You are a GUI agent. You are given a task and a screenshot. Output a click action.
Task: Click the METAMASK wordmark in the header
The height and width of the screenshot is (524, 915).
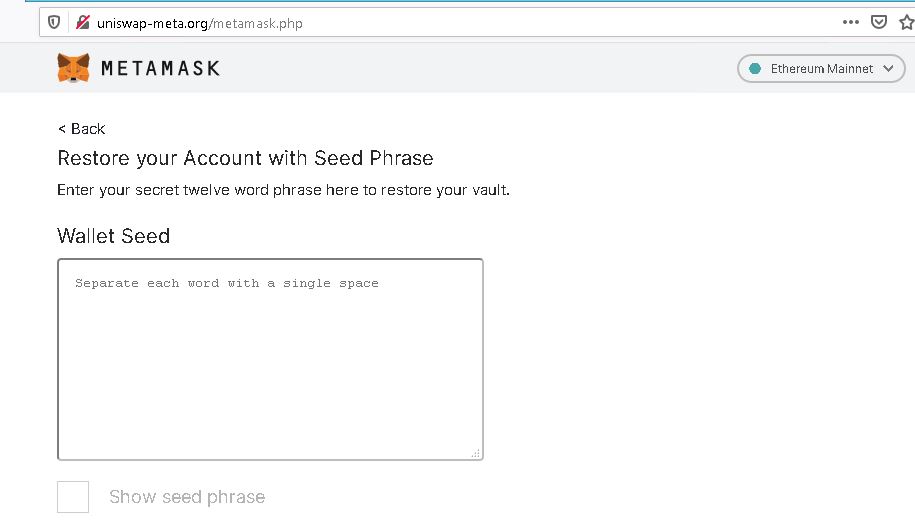tap(160, 68)
